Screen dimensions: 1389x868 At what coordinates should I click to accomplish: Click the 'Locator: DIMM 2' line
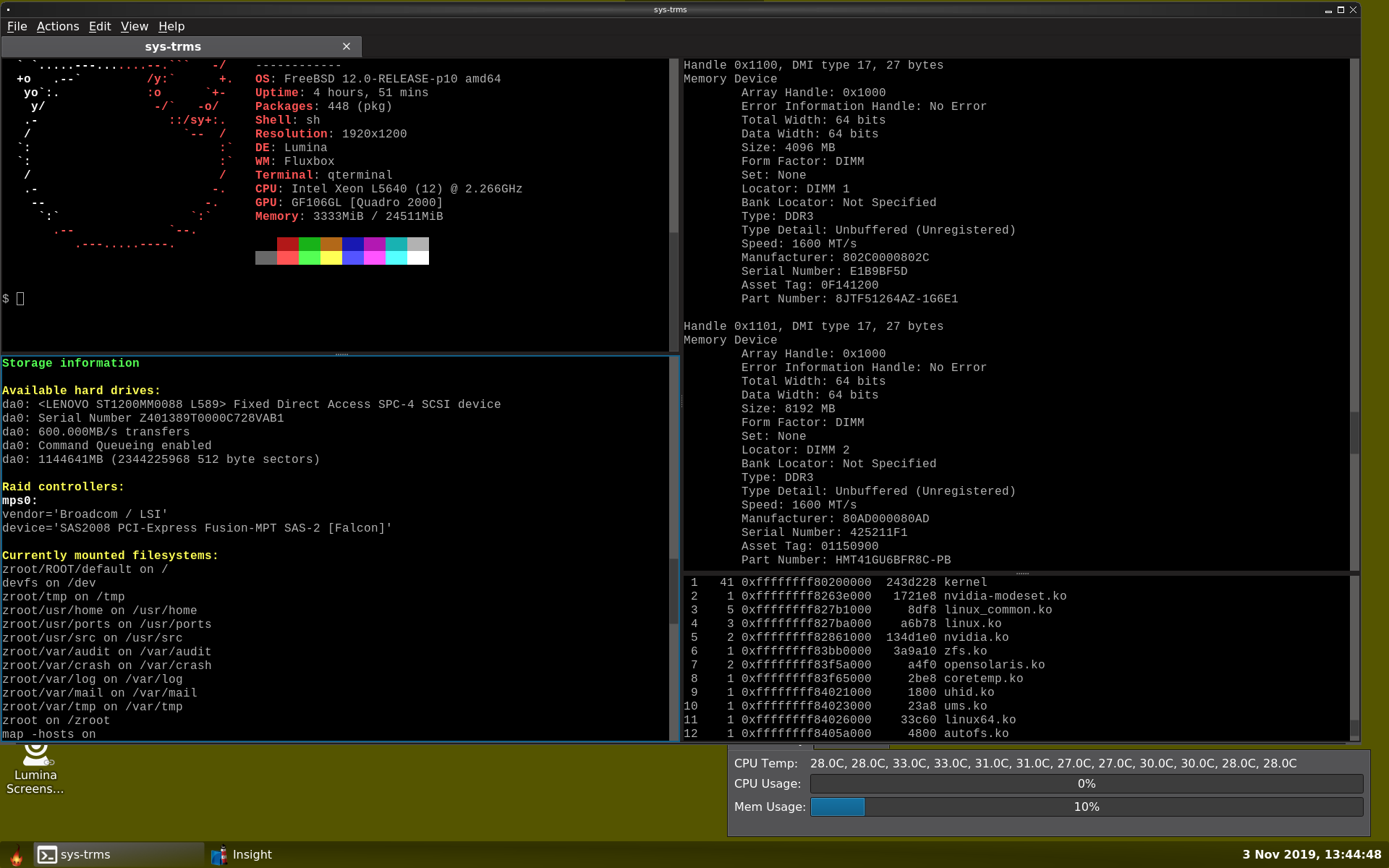796,450
